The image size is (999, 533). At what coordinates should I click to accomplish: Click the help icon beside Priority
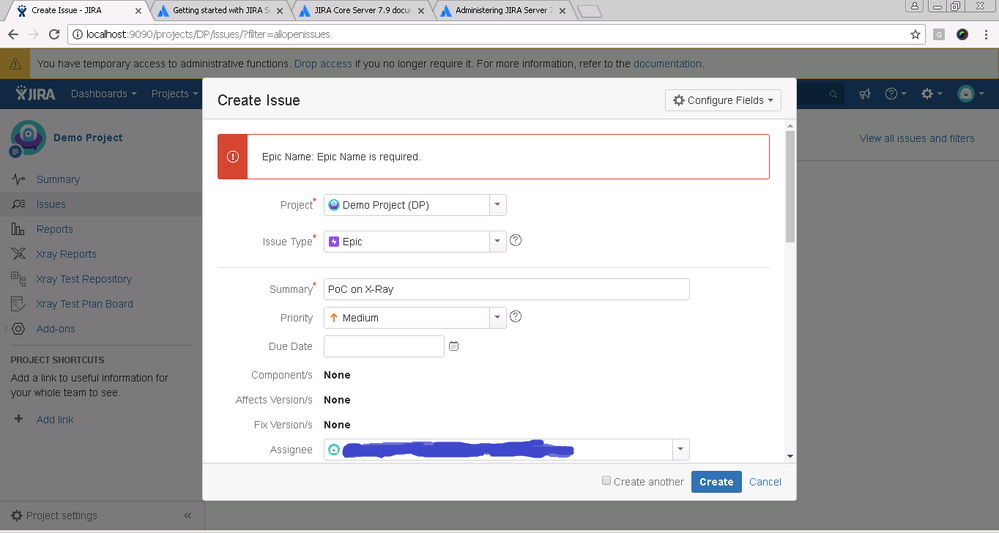[x=516, y=316]
